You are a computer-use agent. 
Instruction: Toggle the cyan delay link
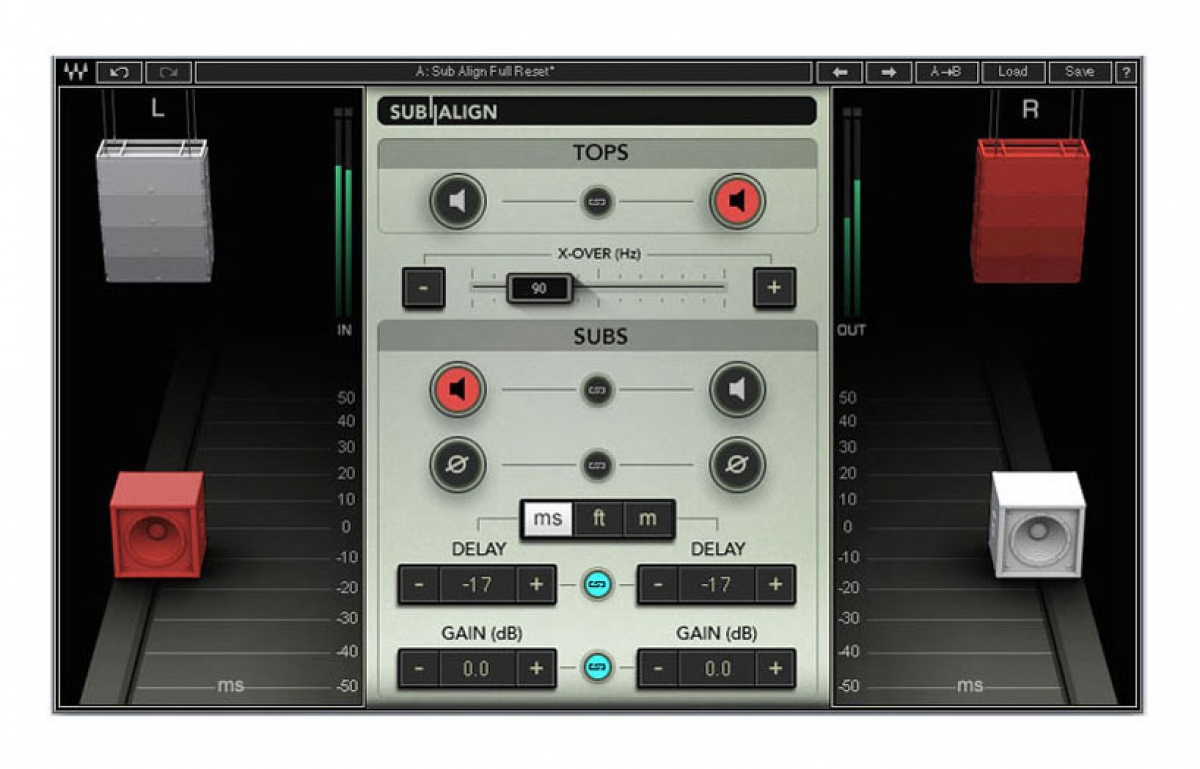(x=597, y=583)
